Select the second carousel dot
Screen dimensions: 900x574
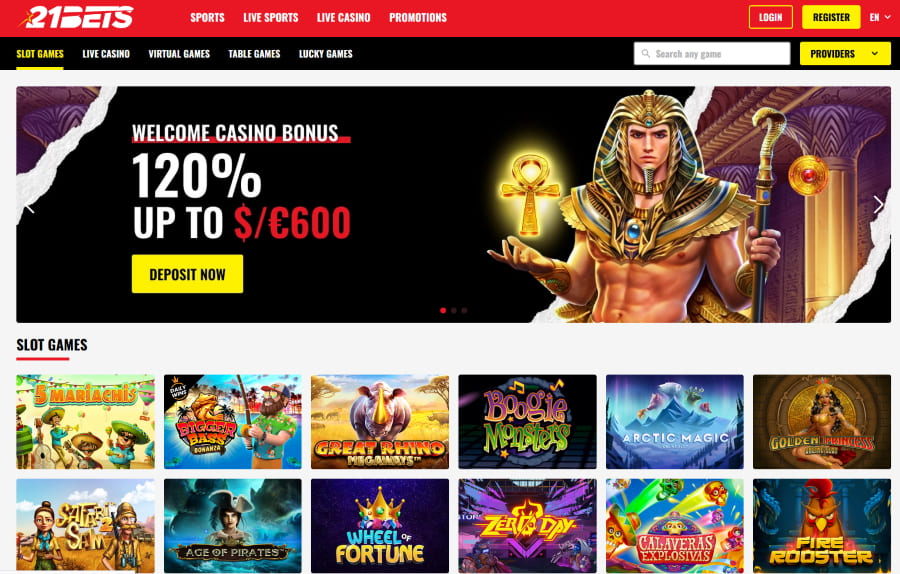coord(454,311)
